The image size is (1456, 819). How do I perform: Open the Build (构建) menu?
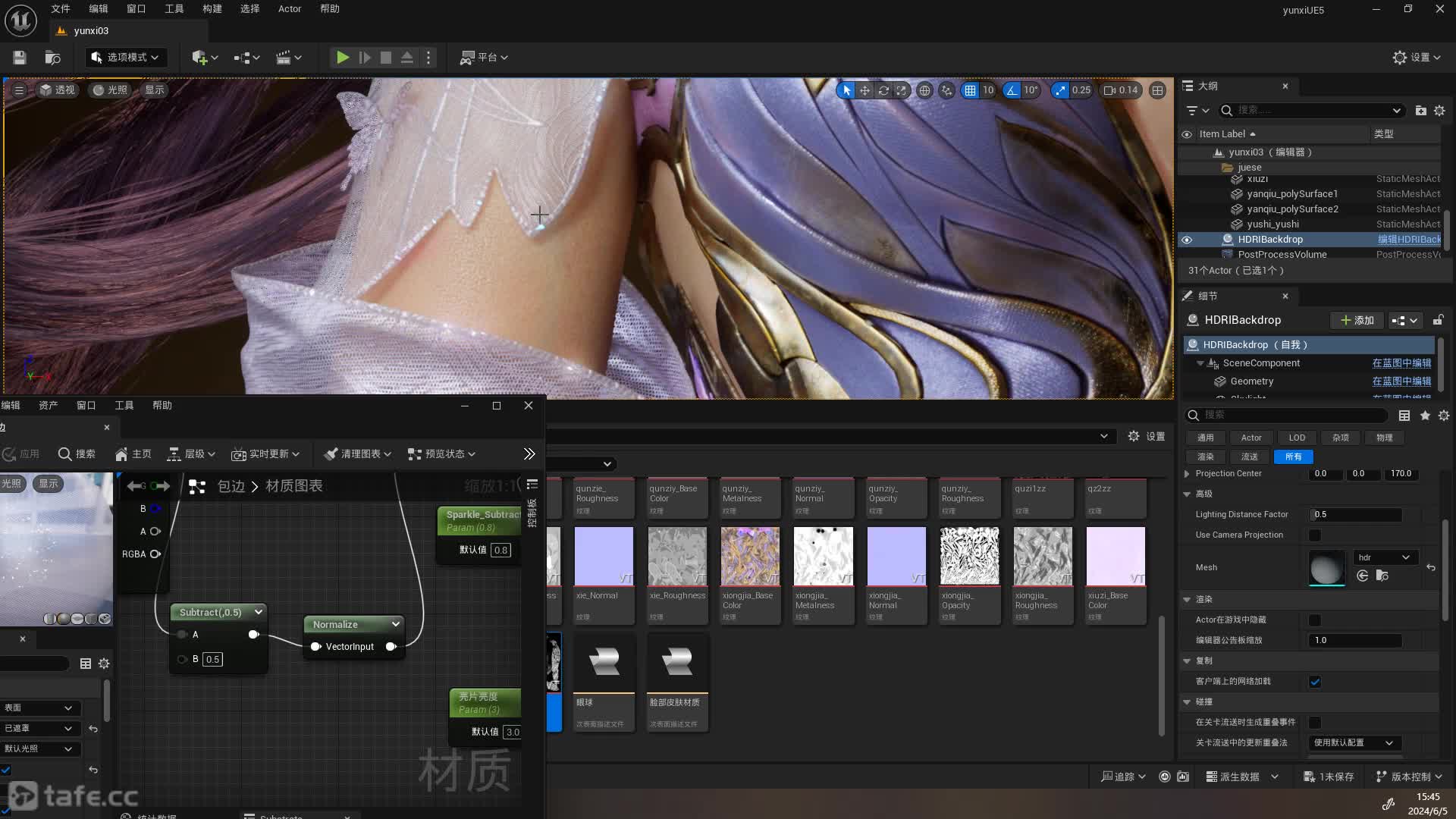(x=212, y=9)
